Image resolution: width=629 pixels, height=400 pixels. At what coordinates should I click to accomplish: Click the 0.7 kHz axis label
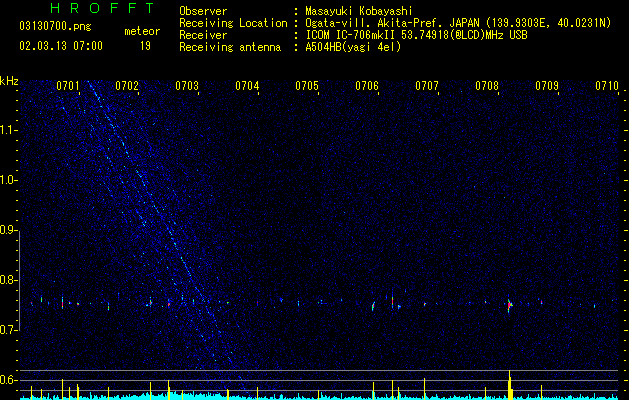pos(8,330)
